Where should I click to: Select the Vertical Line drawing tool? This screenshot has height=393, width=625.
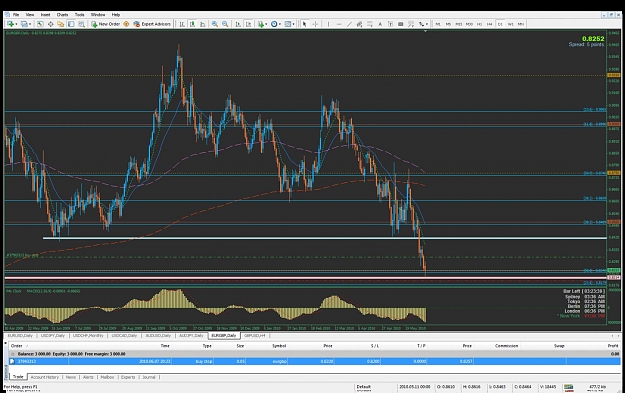[x=328, y=24]
